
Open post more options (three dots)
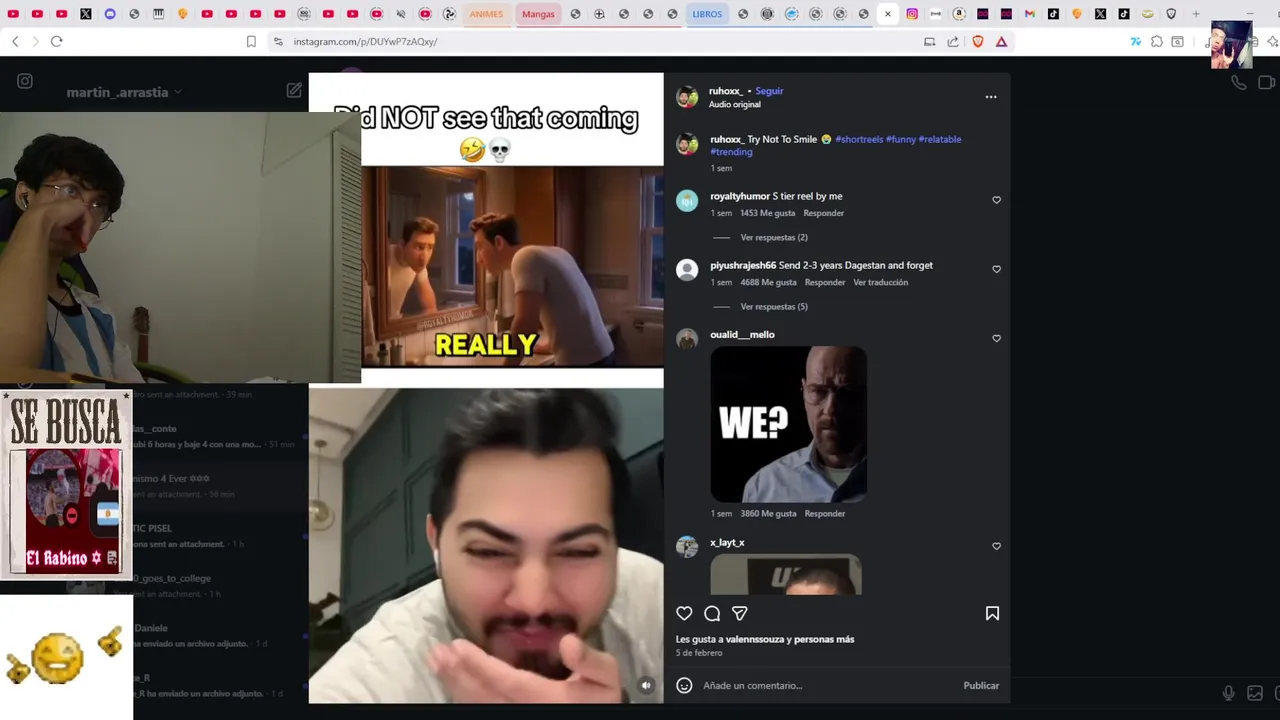click(991, 97)
